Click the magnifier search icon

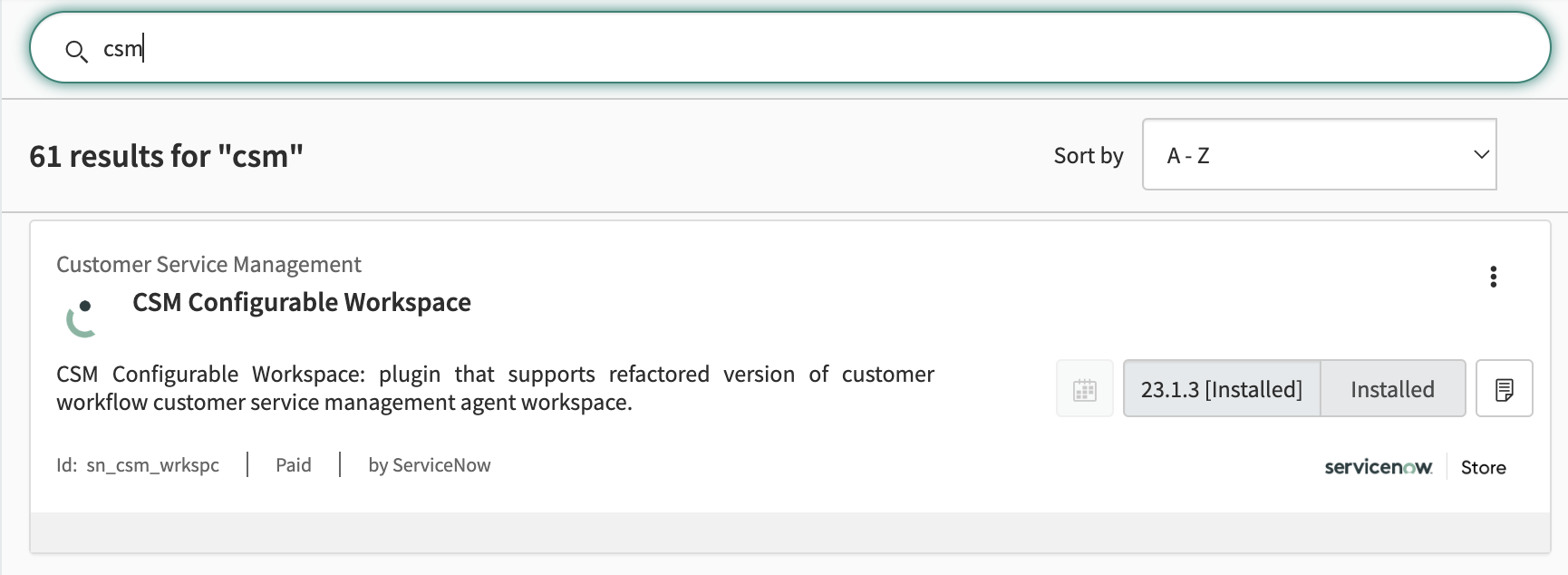(x=76, y=51)
